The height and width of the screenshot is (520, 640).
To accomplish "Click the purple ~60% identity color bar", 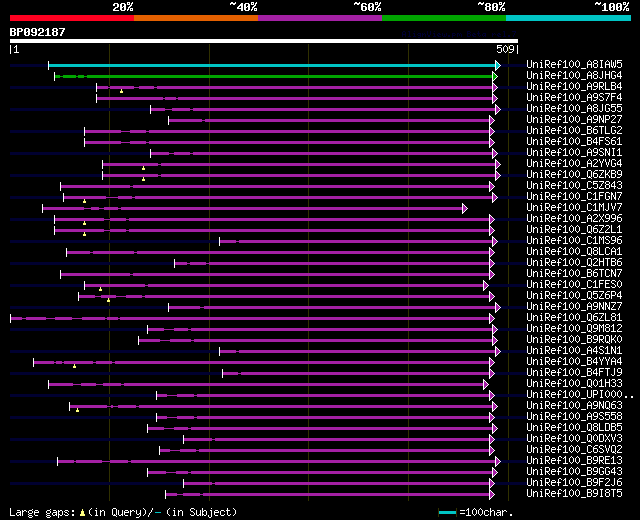I will coord(320,18).
